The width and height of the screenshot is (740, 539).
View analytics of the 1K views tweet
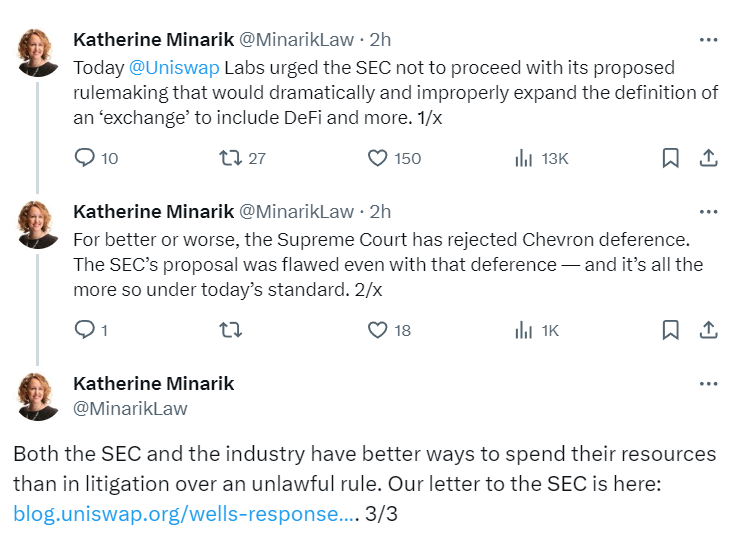[x=523, y=330]
